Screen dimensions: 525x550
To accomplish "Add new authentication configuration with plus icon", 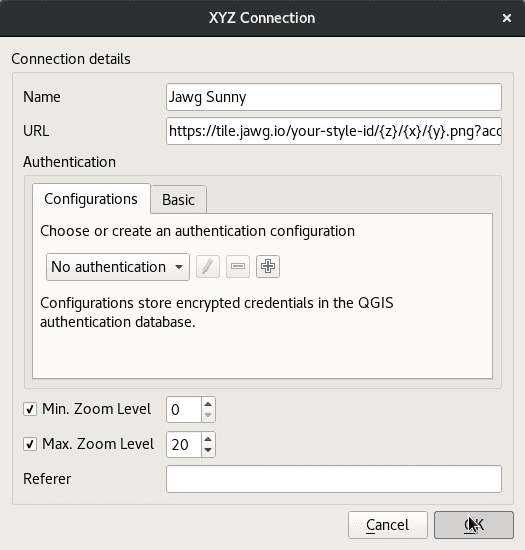I will 268,267.
